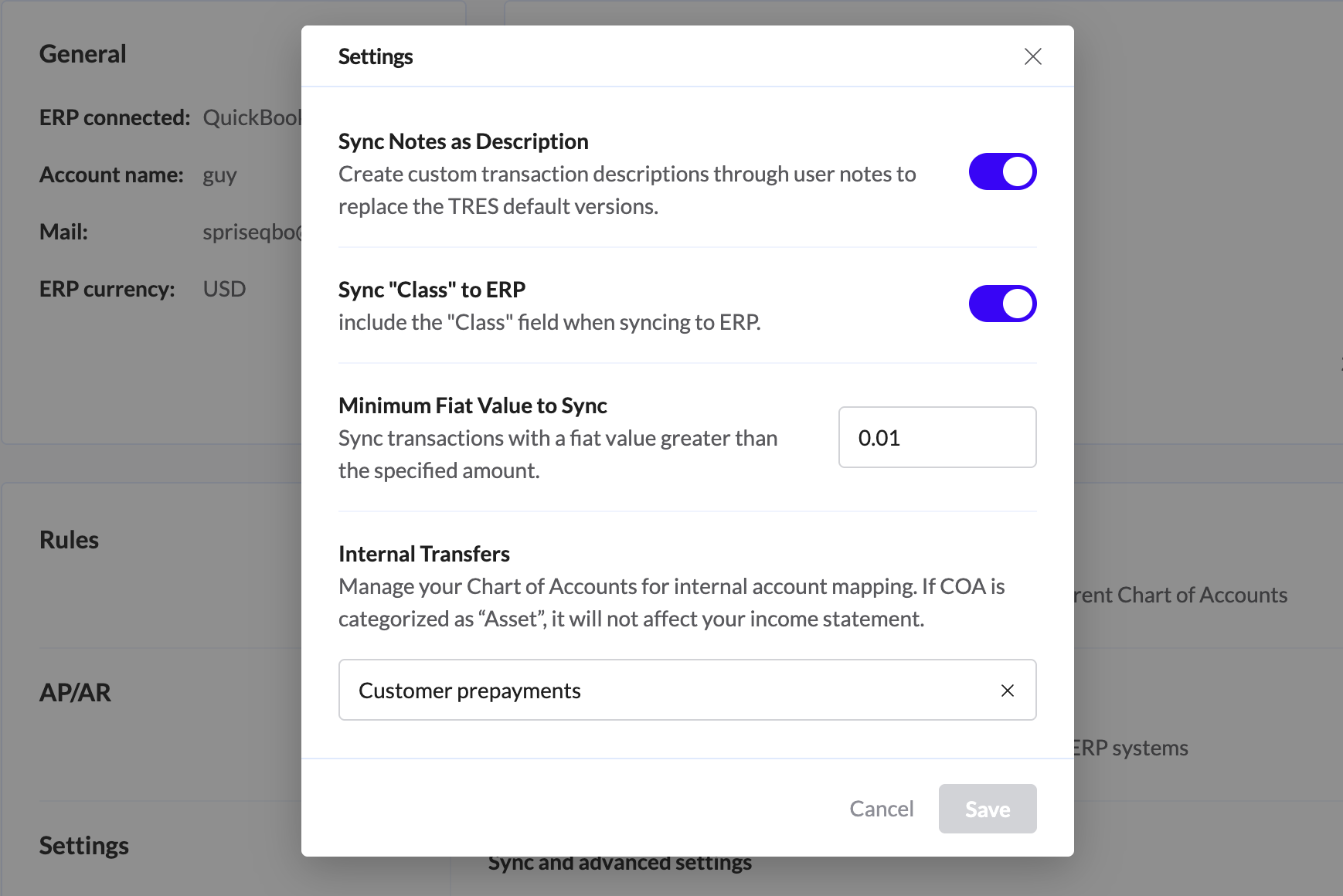Click the "Internal Transfers" heading

[x=423, y=554]
